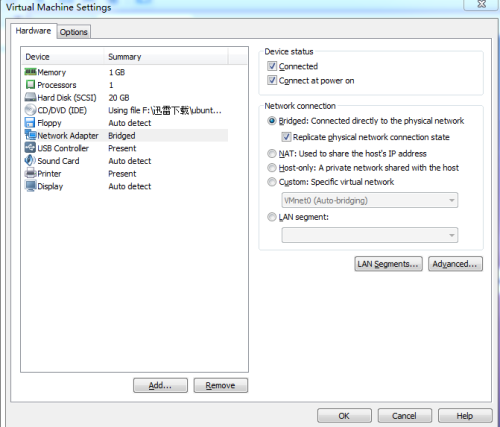The height and width of the screenshot is (427, 500).
Task: Toggle Connect at power on checkbox
Action: 272,80
